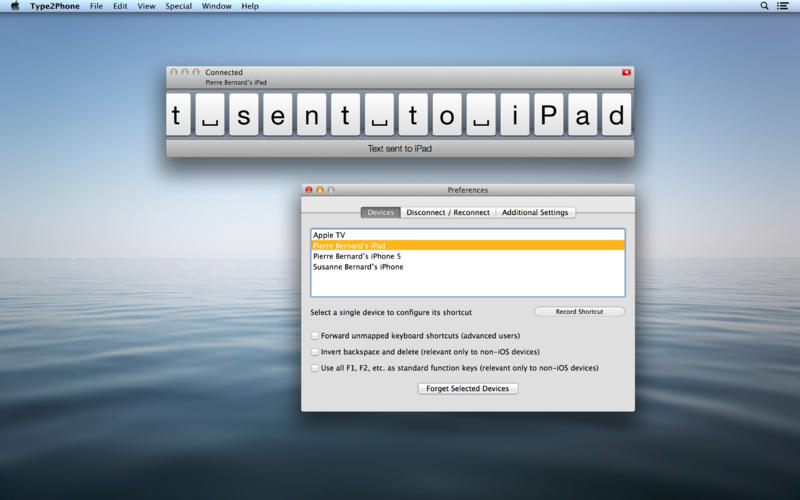Check Use all F1, F2 as function keys

pos(316,368)
